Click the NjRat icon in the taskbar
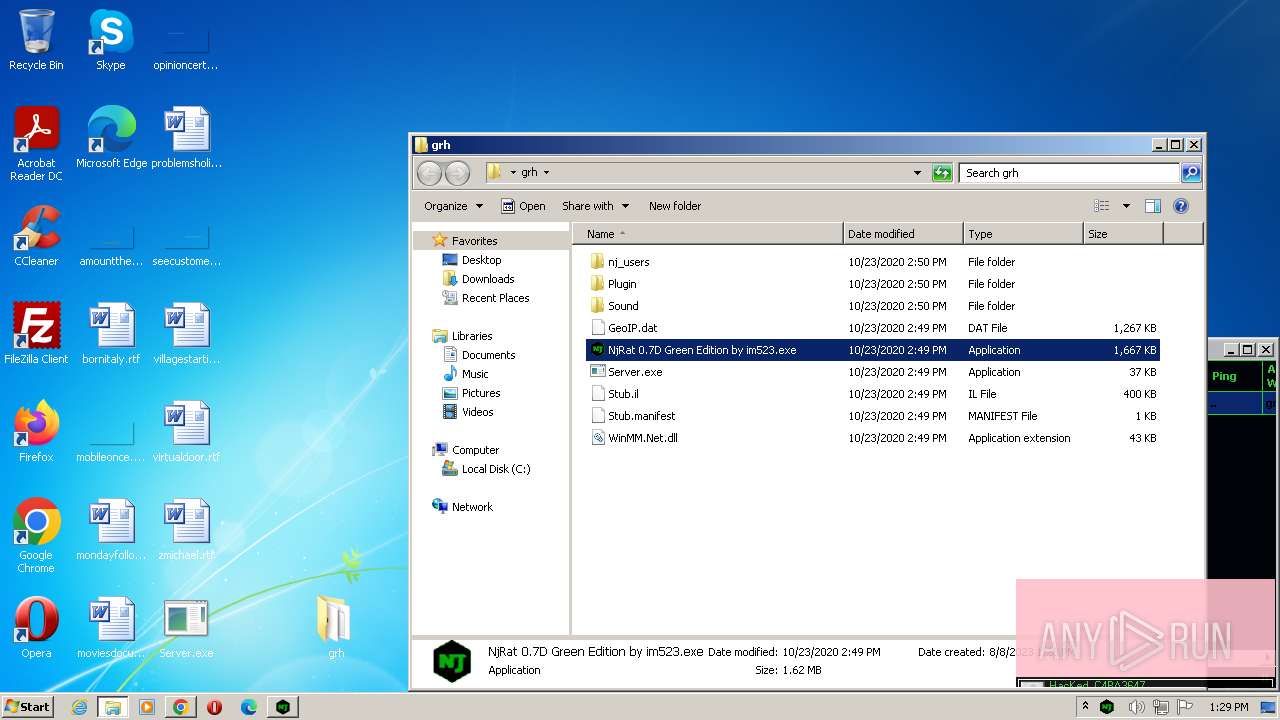 tap(283, 707)
